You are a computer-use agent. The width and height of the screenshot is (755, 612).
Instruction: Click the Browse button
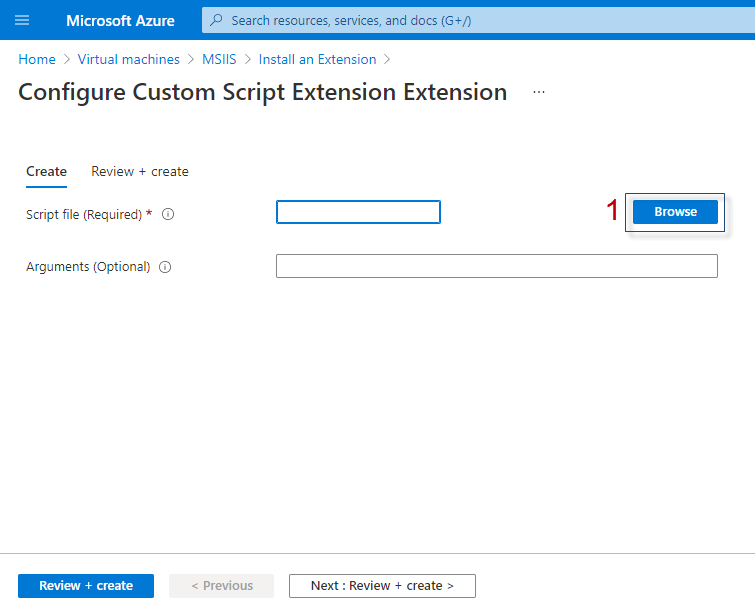675,212
